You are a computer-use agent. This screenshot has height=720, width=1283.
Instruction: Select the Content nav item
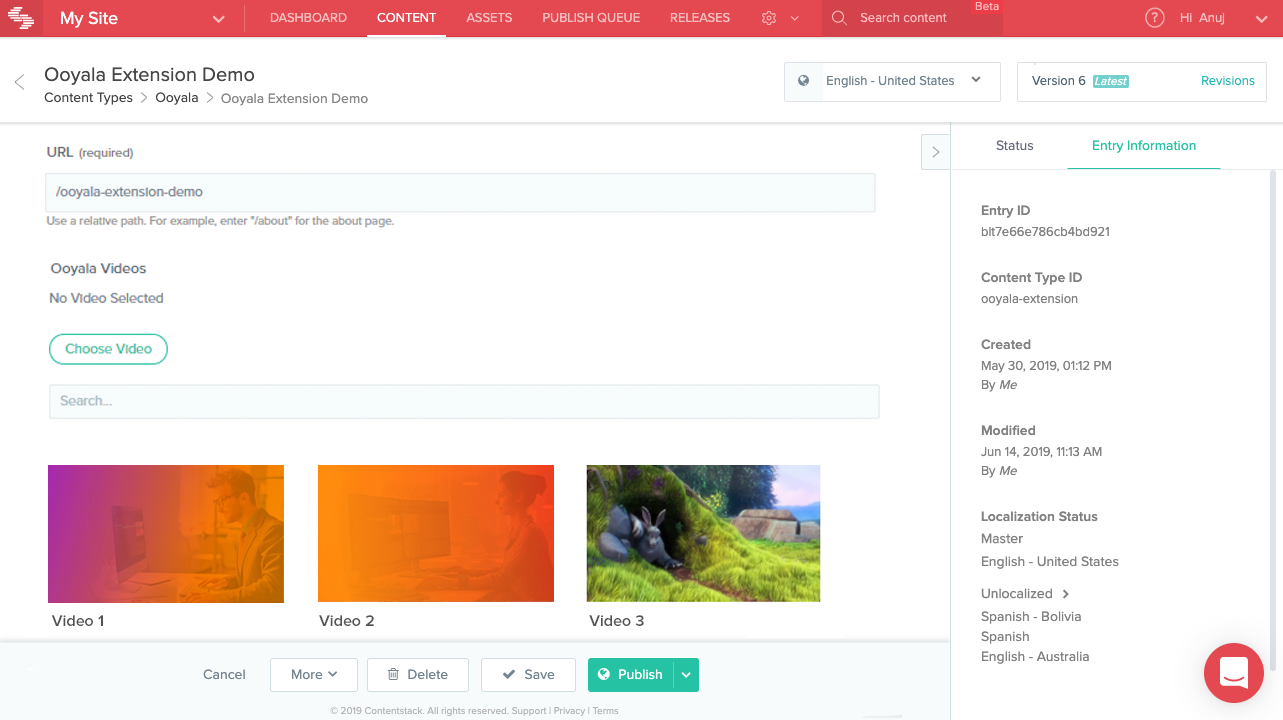click(x=406, y=18)
